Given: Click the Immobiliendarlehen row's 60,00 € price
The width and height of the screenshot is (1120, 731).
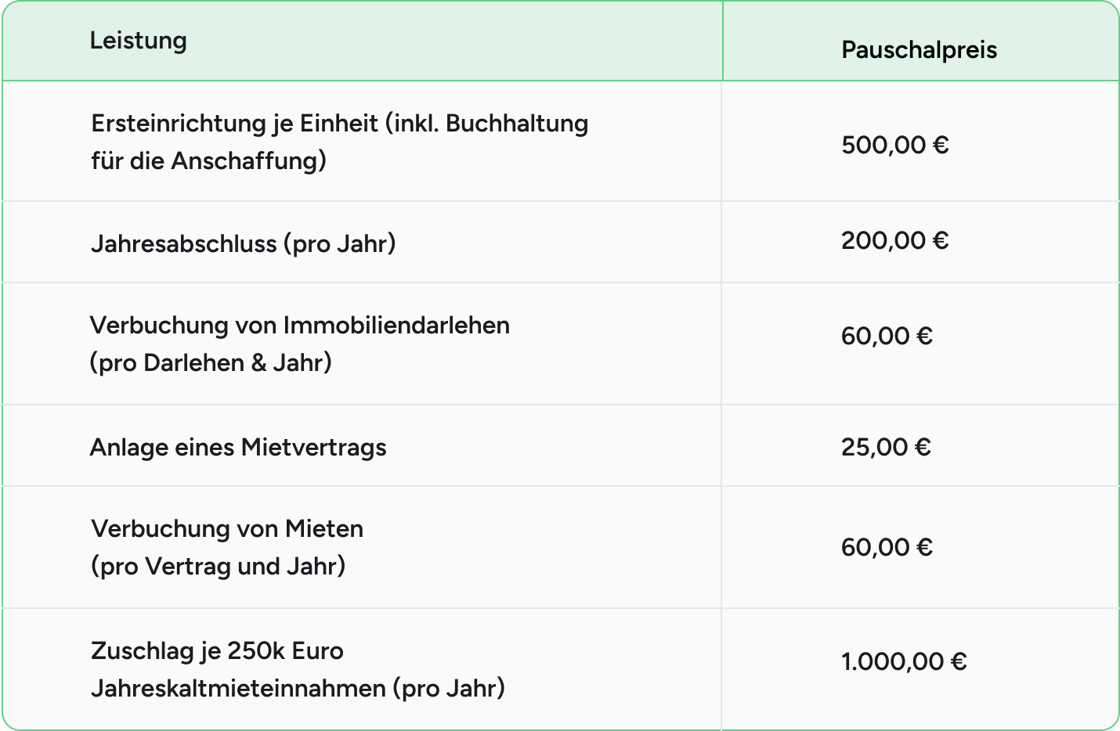Looking at the screenshot, I should [887, 336].
